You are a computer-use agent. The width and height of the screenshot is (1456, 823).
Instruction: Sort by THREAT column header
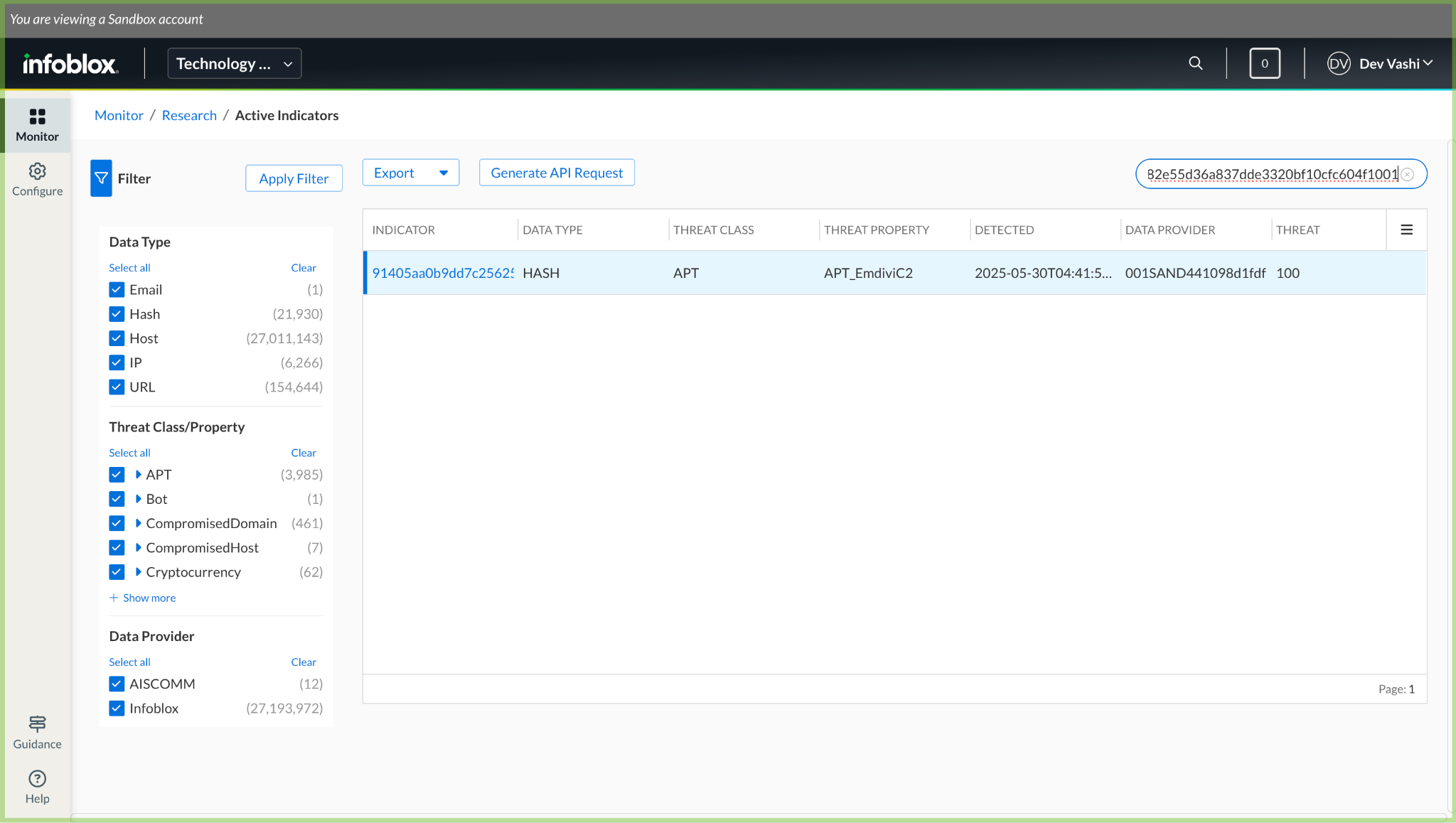(x=1297, y=230)
